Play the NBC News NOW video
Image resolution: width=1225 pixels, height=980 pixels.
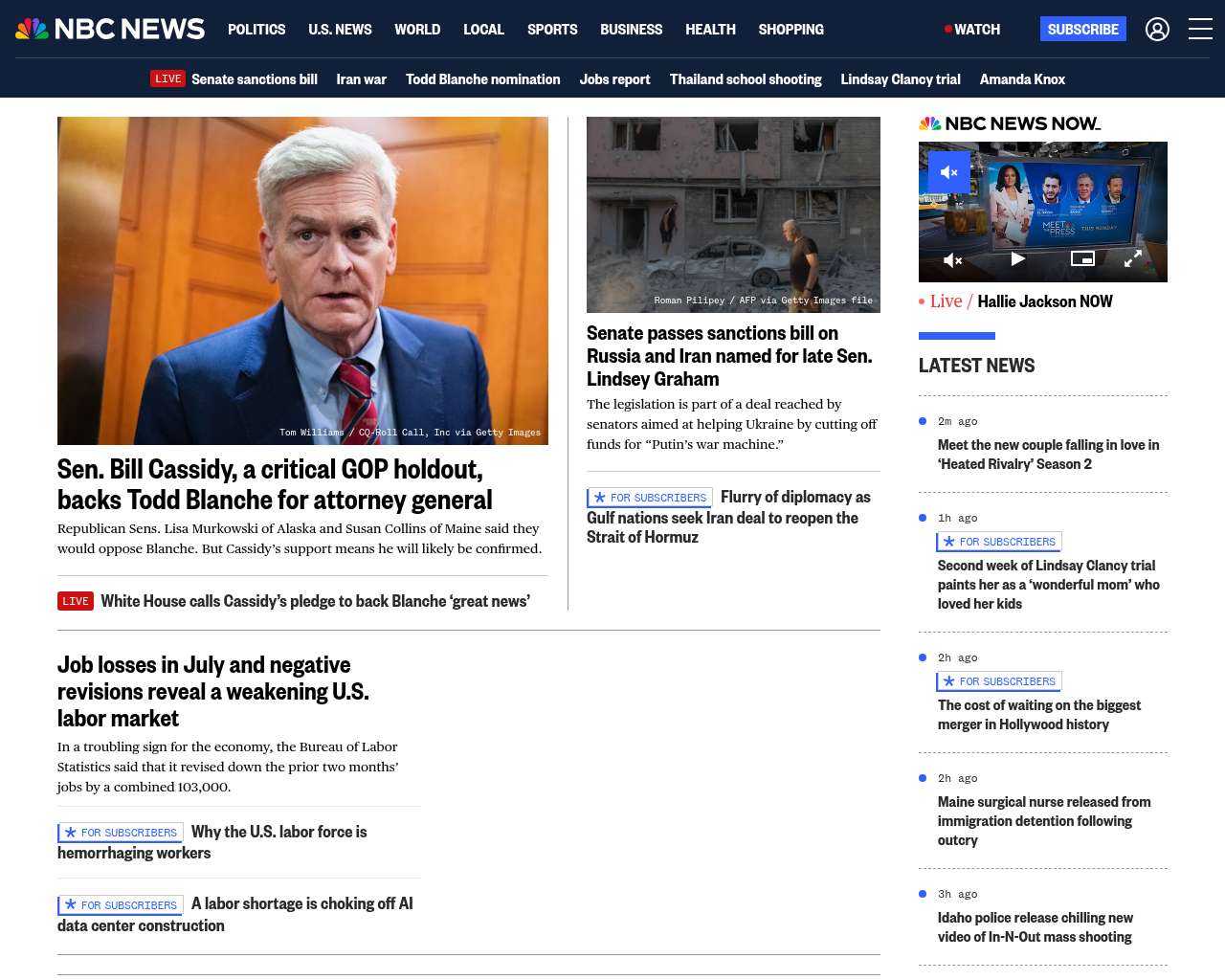coord(1018,258)
